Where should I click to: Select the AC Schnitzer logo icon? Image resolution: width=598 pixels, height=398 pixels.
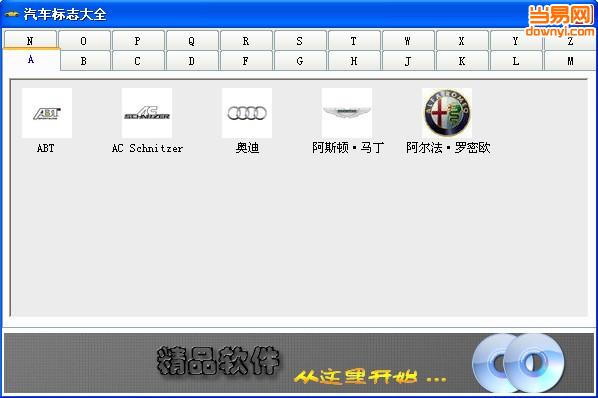147,113
